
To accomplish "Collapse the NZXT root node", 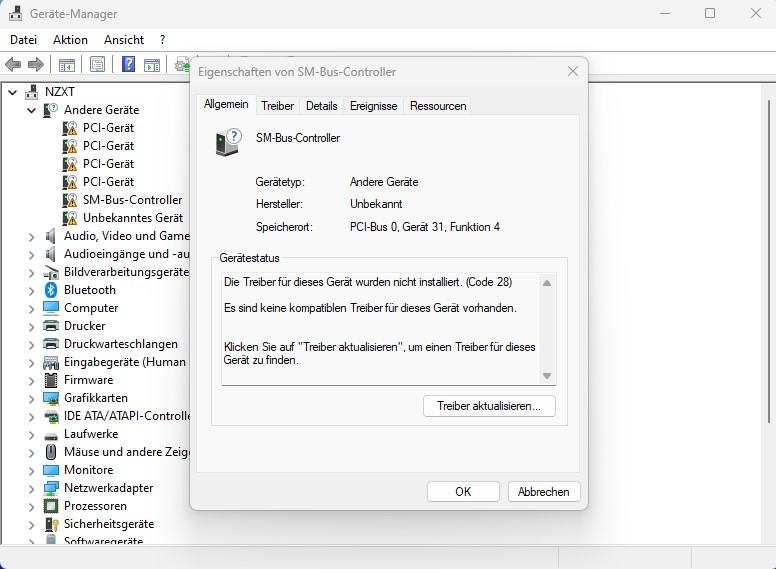I will click(x=13, y=92).
